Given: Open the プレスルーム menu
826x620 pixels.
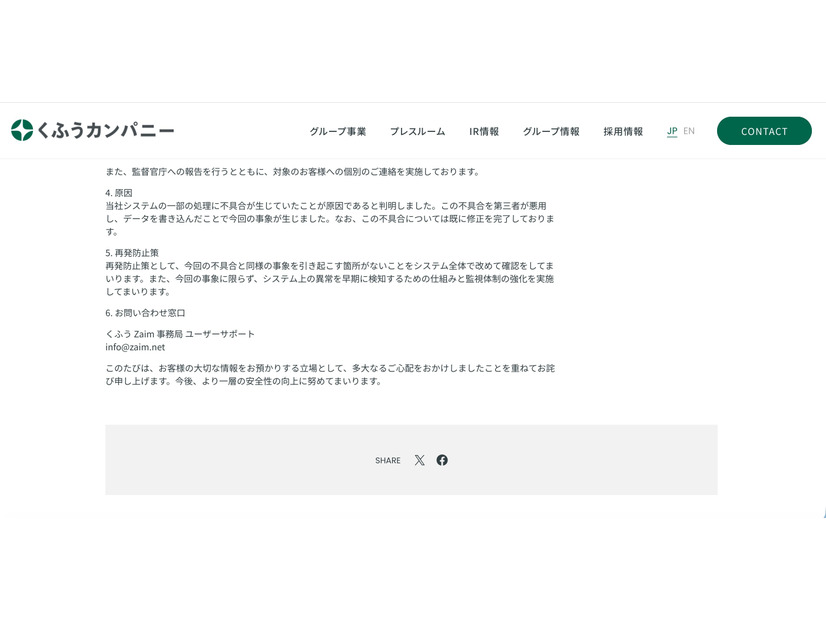Looking at the screenshot, I should 418,131.
